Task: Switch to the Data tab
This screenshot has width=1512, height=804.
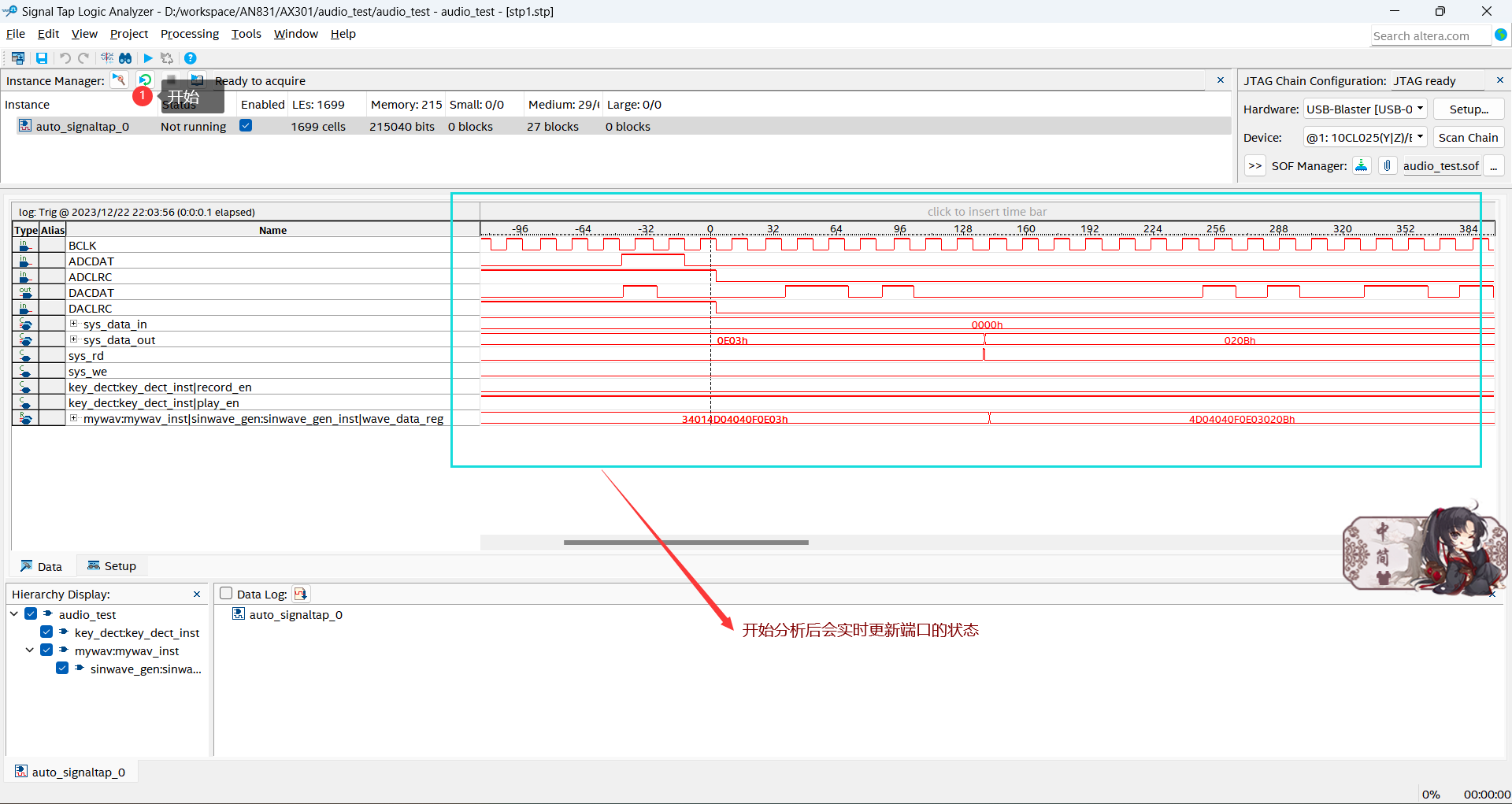Action: [42, 566]
